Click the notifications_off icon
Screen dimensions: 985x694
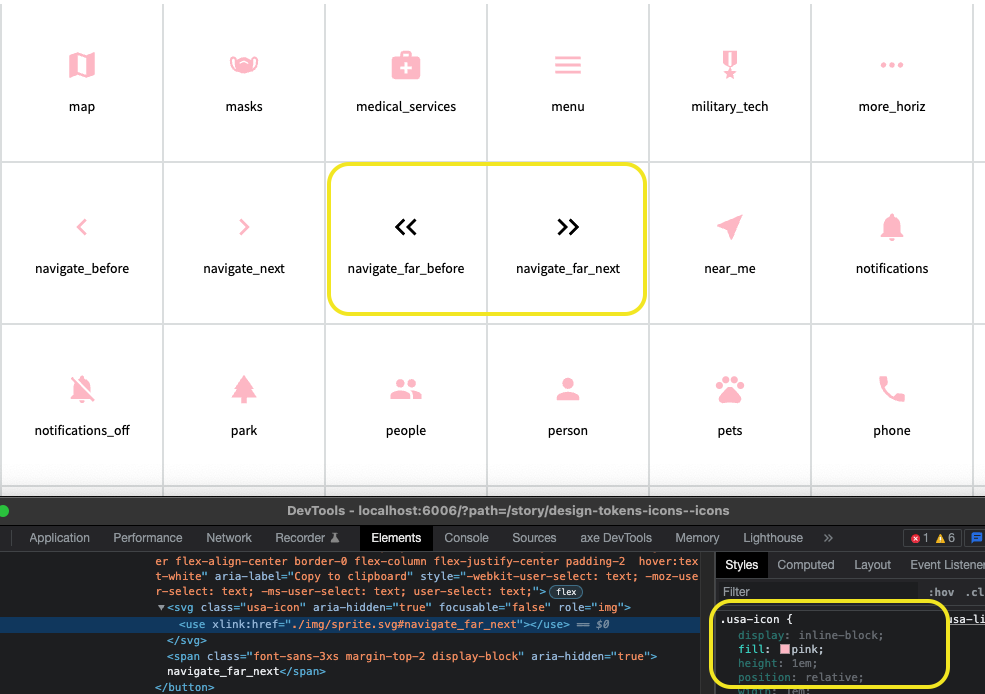click(82, 389)
